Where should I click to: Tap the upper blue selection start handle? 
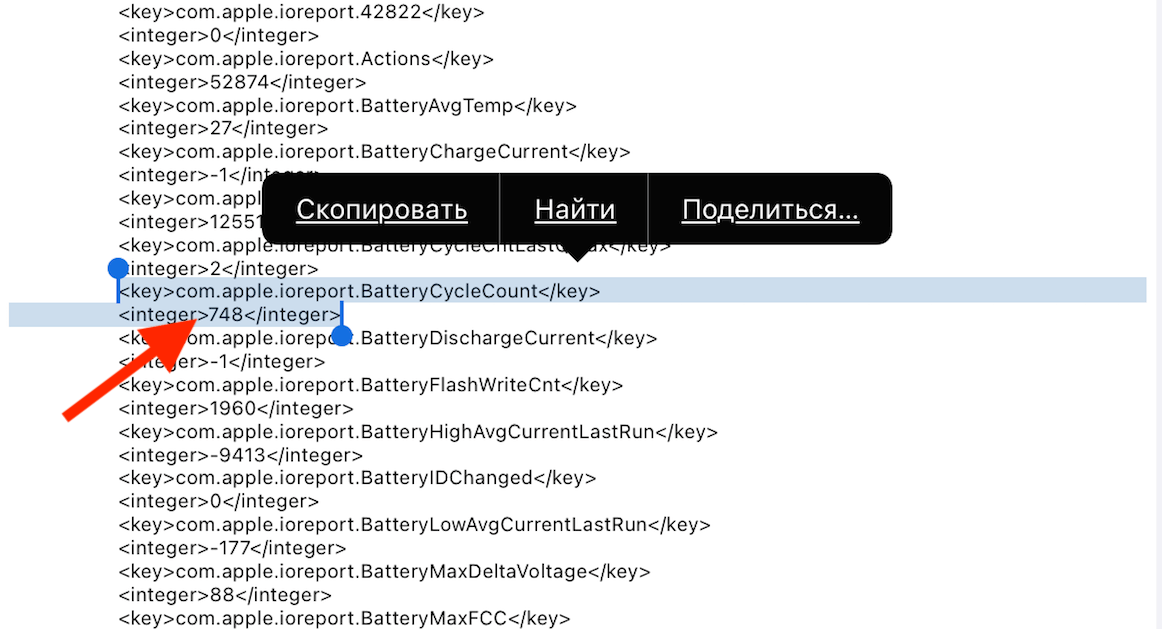pyautogui.click(x=118, y=269)
